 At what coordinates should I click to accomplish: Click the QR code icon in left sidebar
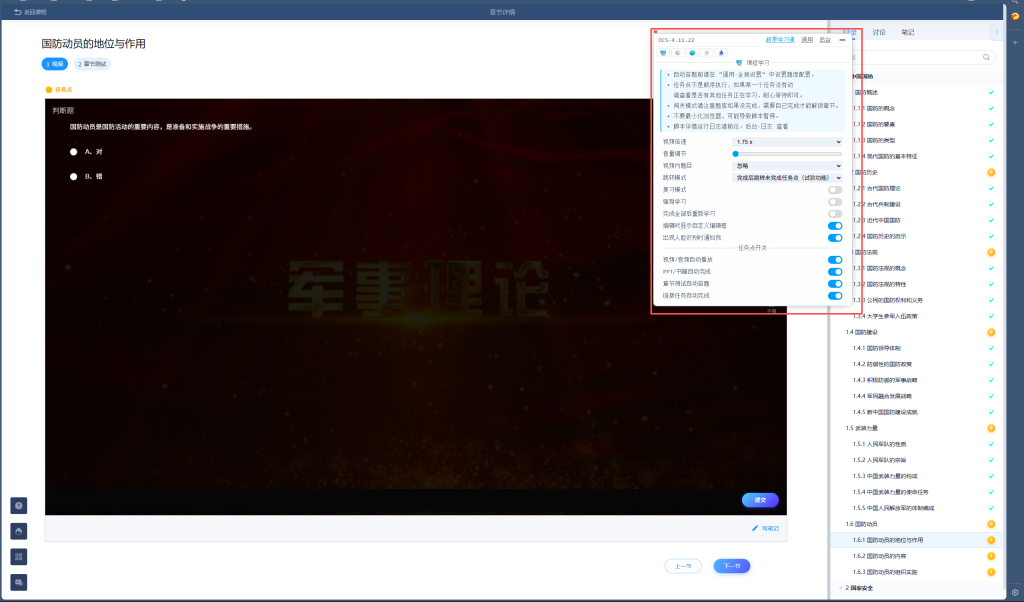pyautogui.click(x=20, y=556)
